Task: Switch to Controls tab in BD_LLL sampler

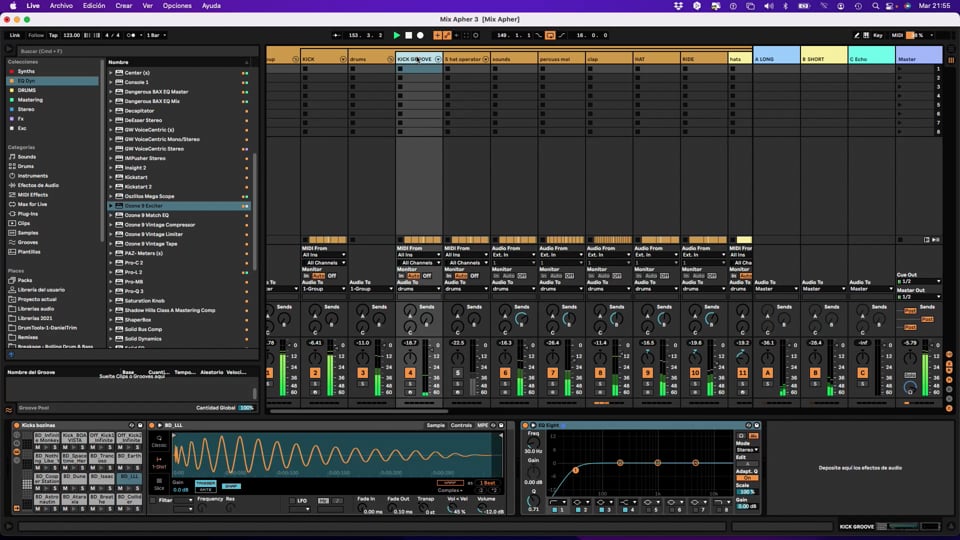Action: click(x=461, y=425)
